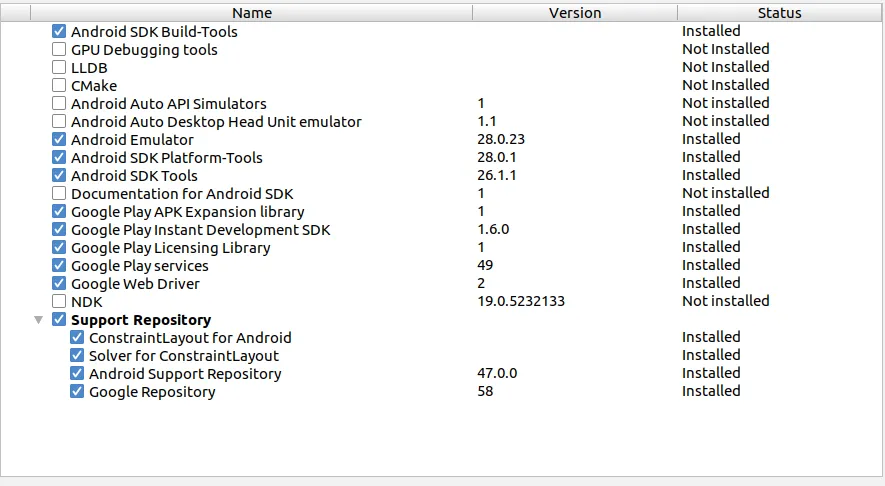The image size is (885, 486).
Task: Check Android Auto Desktop Head Unit emulator
Action: (59, 122)
